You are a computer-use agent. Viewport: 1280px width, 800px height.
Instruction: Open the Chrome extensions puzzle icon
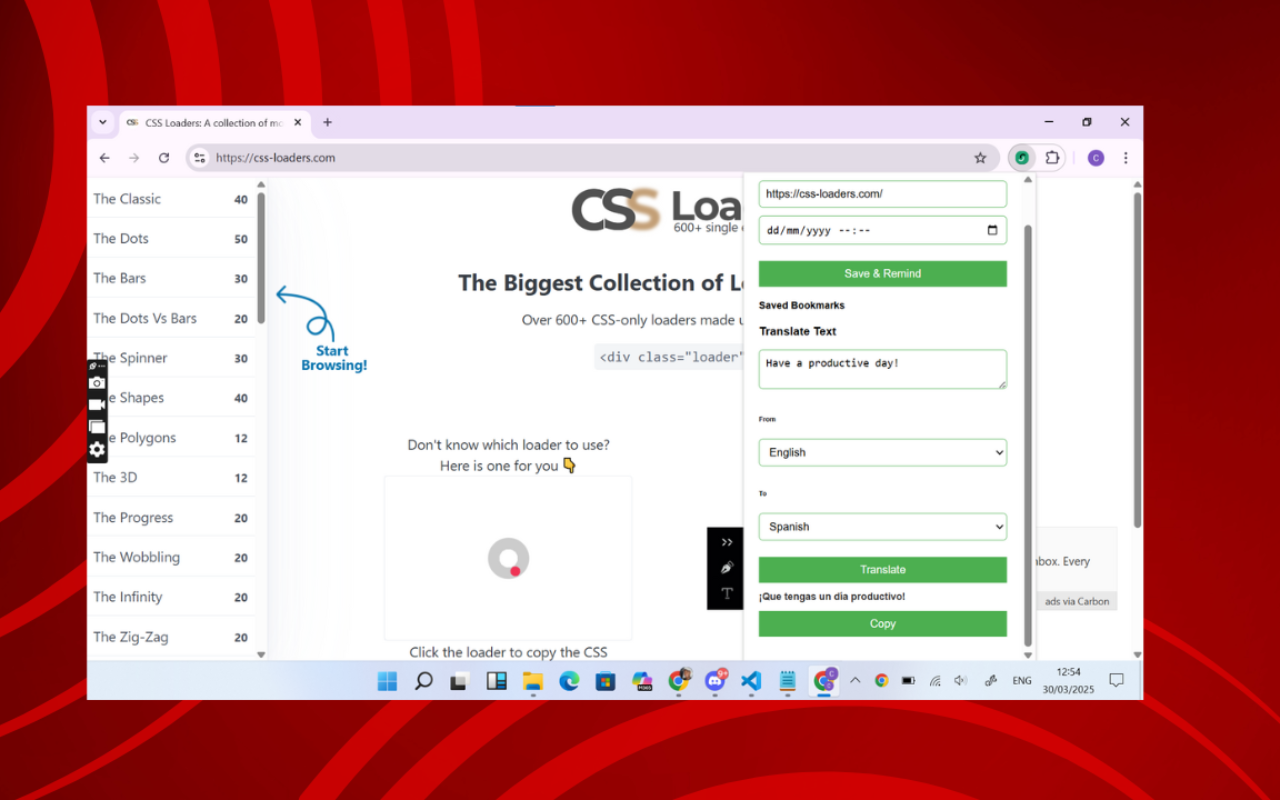[x=1052, y=158]
